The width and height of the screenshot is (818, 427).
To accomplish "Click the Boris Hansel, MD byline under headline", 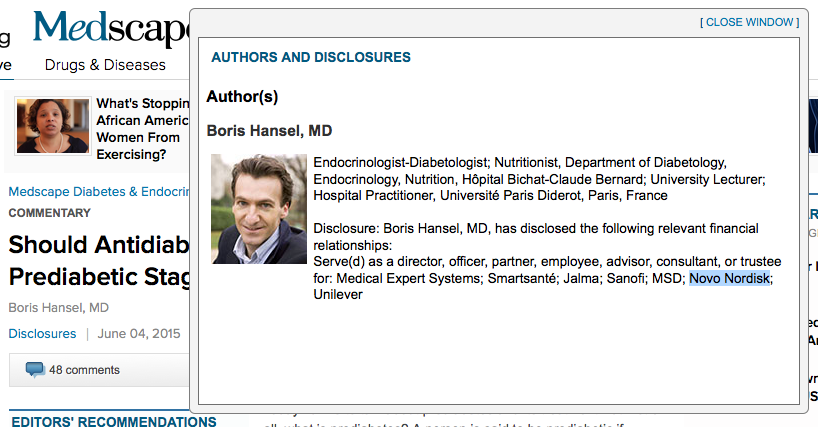I will (x=58, y=307).
